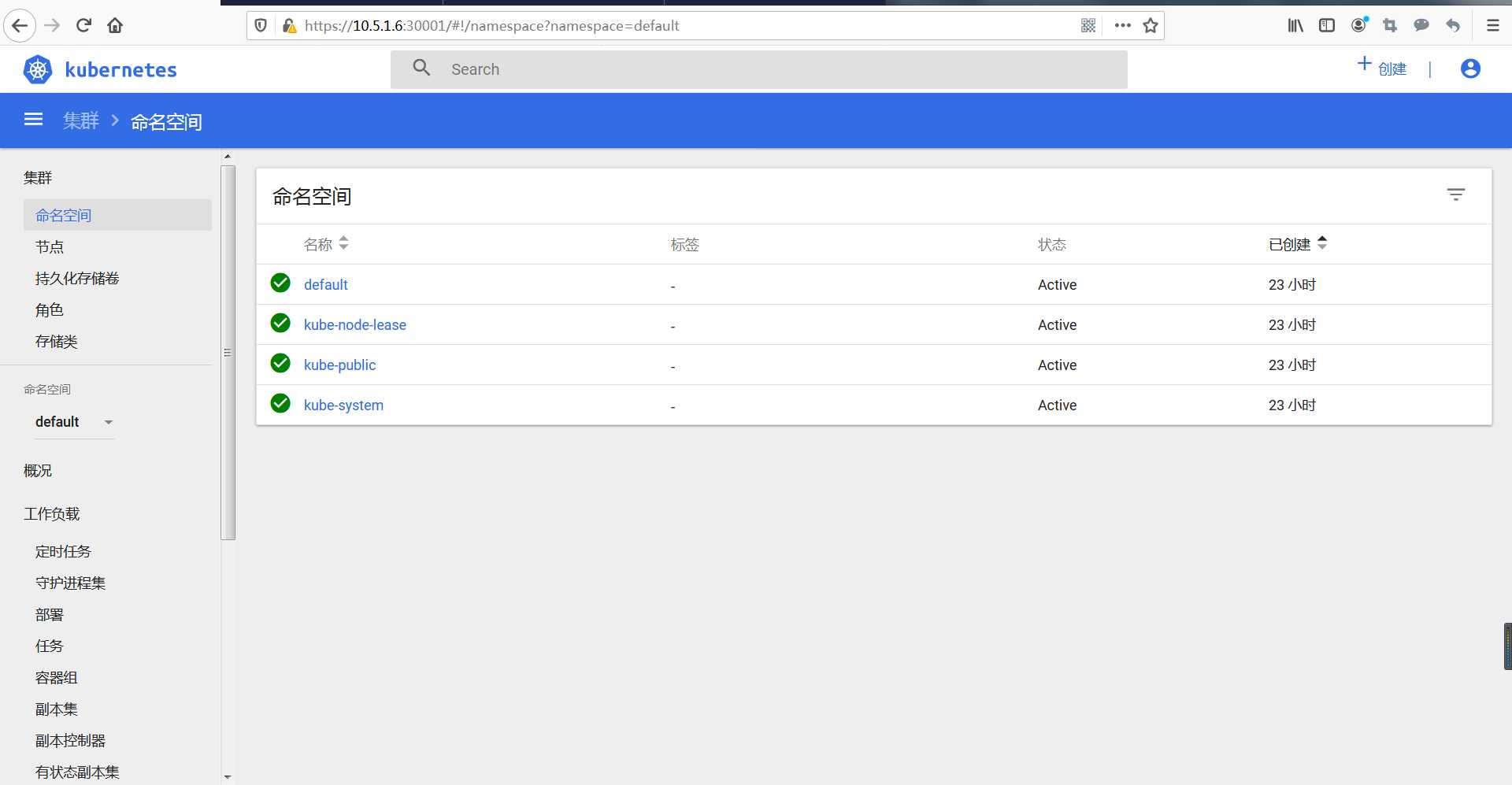This screenshot has width=1512, height=785.
Task: Click the sidebar scrollbar thumb
Action: [228, 352]
